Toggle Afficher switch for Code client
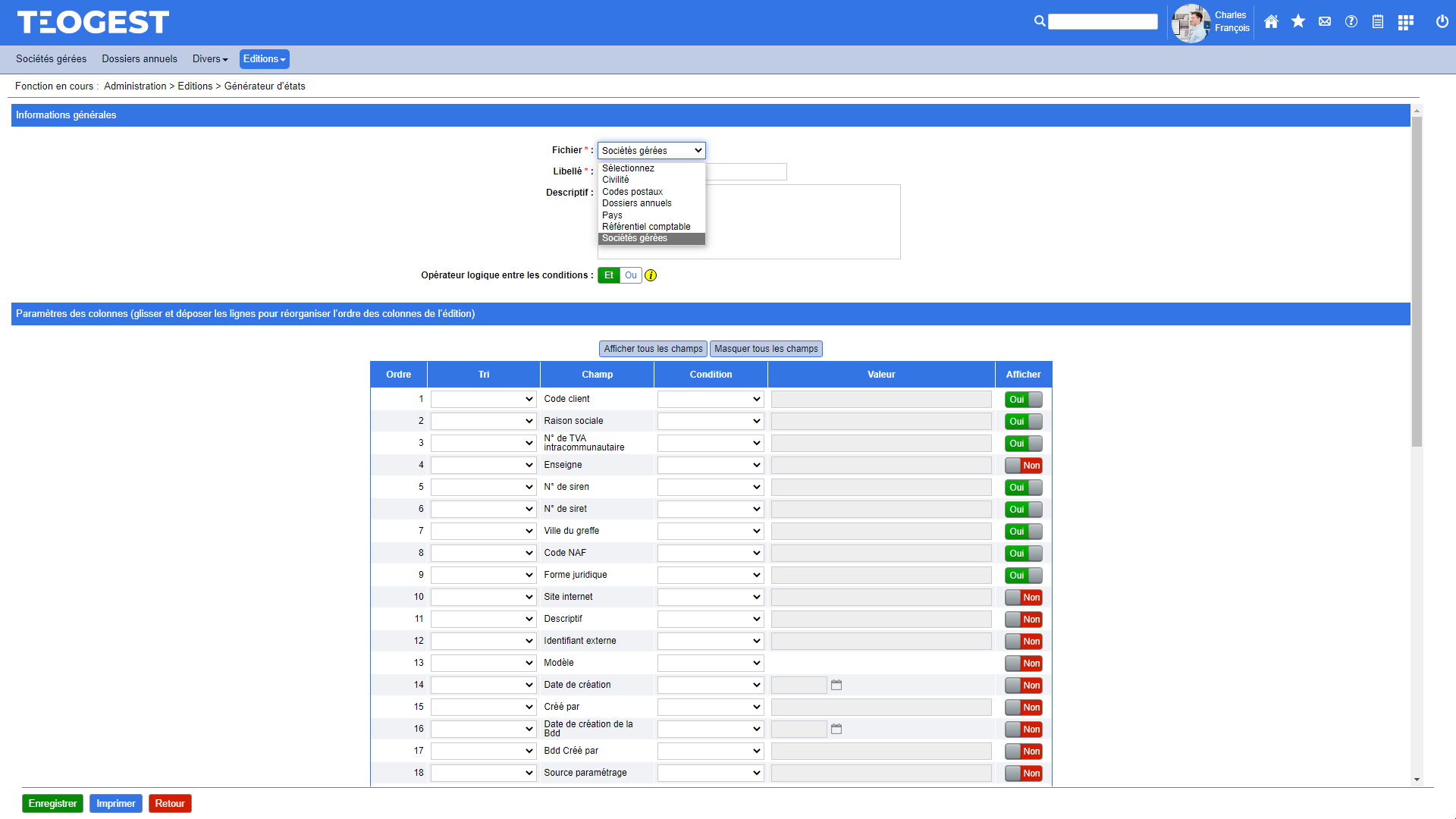This screenshot has width=1456, height=819. tap(1023, 400)
